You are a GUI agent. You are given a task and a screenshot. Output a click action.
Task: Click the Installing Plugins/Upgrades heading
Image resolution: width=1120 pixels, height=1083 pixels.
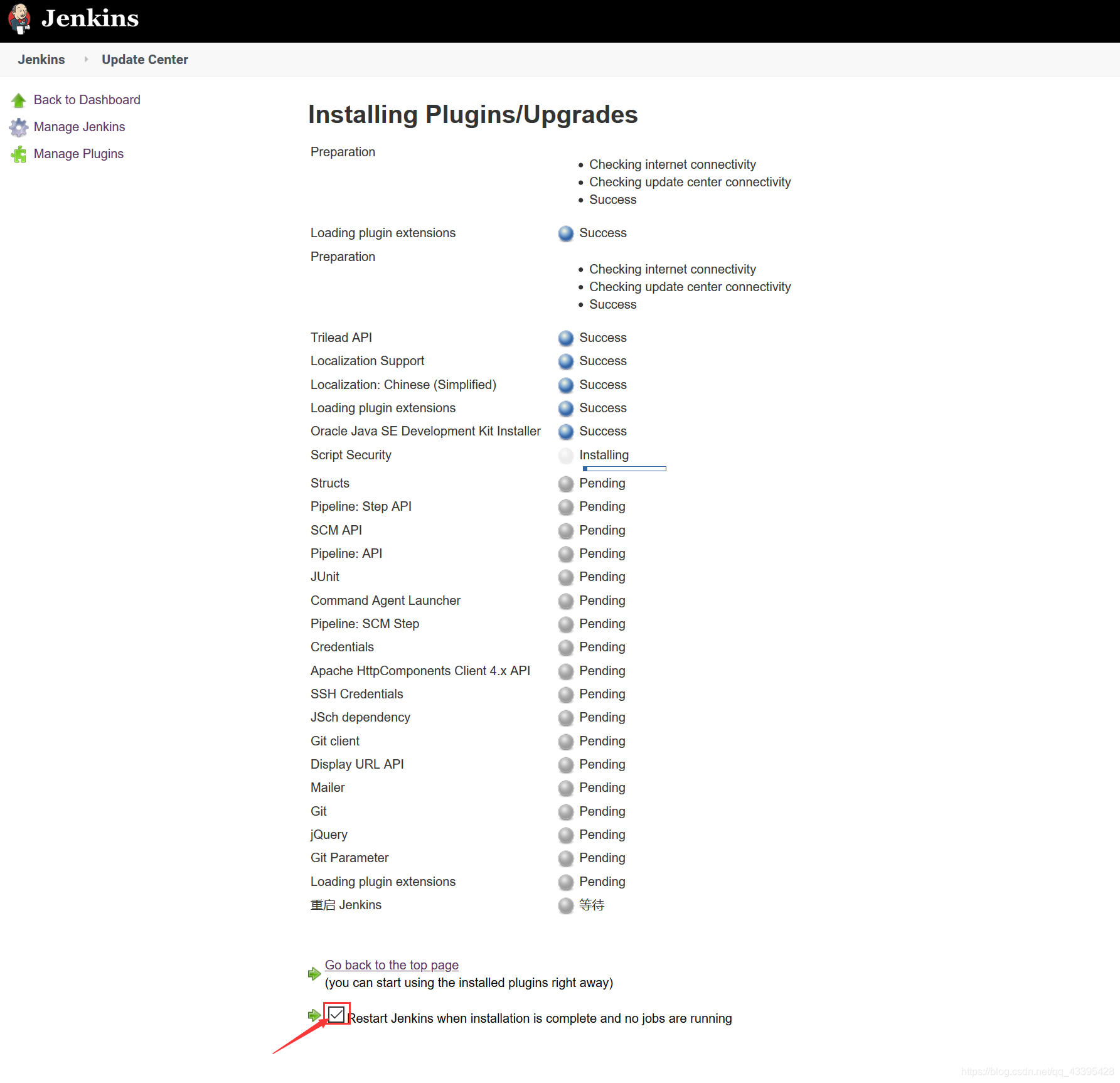(473, 115)
